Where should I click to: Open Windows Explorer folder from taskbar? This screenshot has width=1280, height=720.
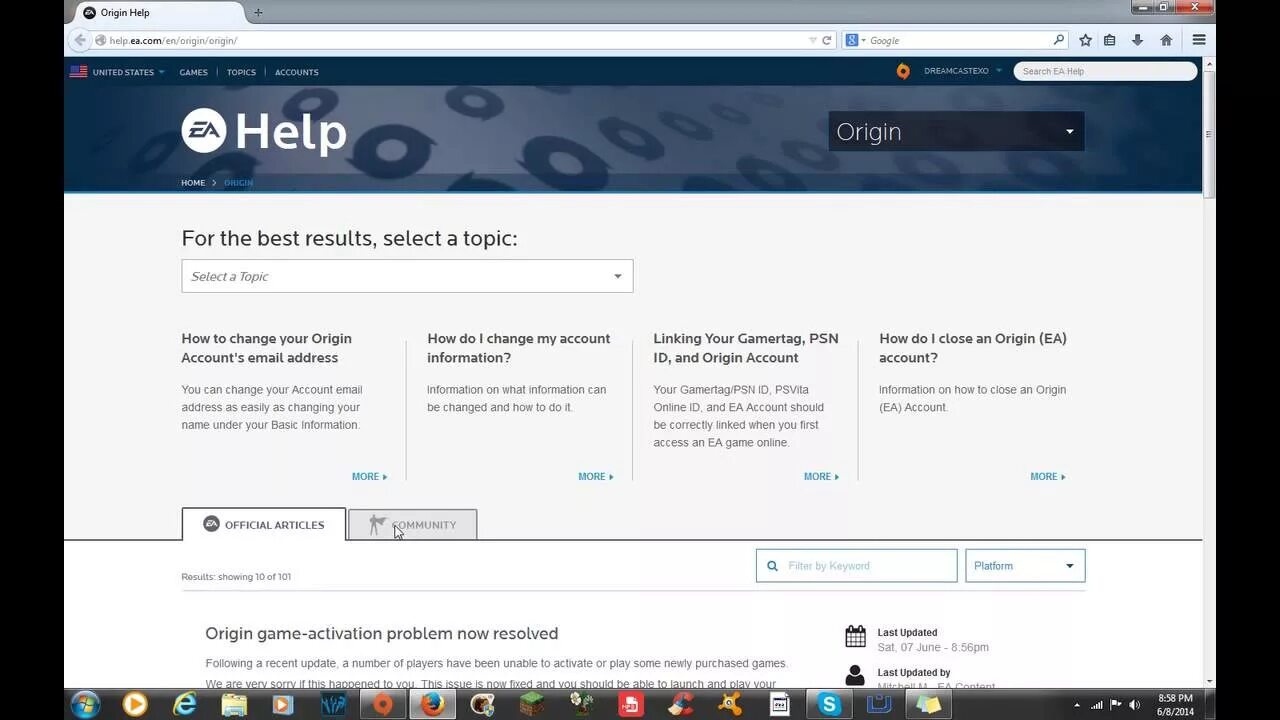tap(234, 704)
